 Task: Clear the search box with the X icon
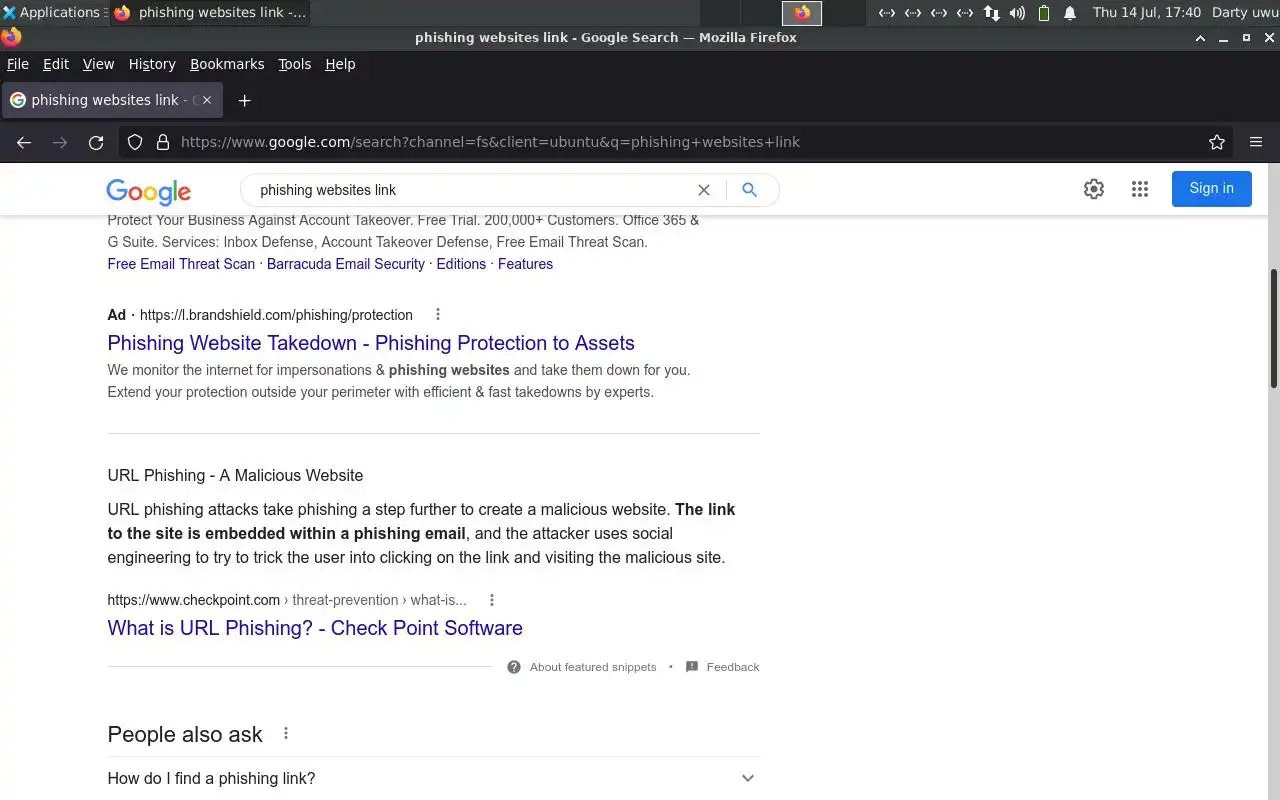pyautogui.click(x=704, y=190)
